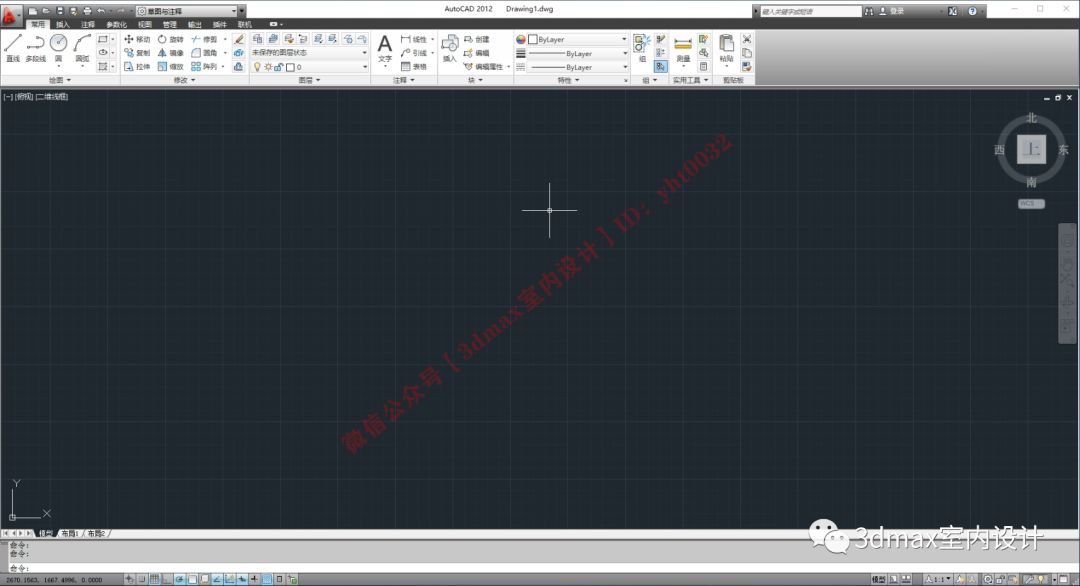
Task: Click the Group (组) icon
Action: pyautogui.click(x=641, y=48)
